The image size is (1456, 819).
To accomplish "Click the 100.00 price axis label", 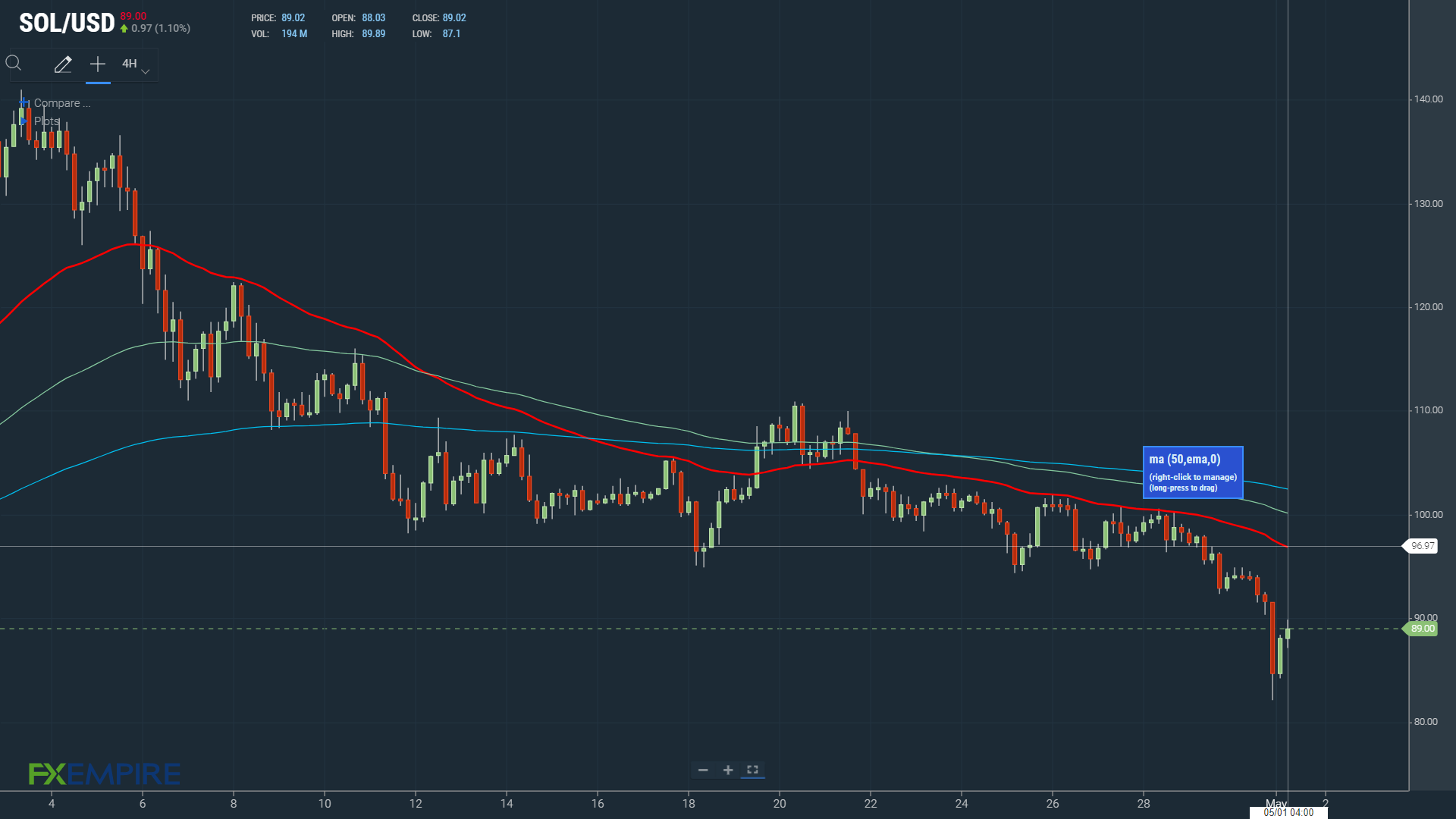I will point(1429,515).
